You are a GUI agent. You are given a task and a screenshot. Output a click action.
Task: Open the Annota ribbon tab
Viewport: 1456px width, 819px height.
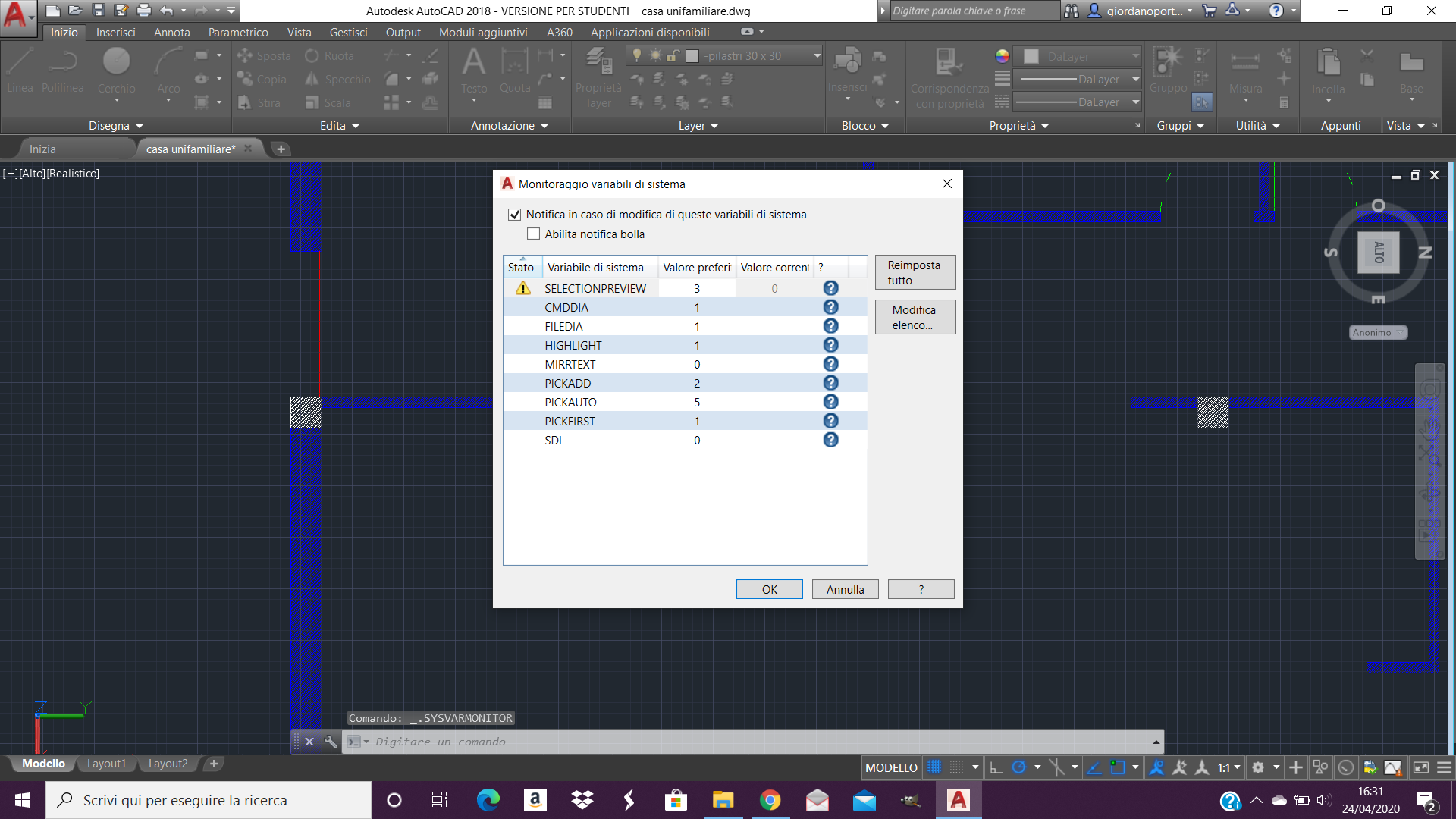[x=171, y=33]
